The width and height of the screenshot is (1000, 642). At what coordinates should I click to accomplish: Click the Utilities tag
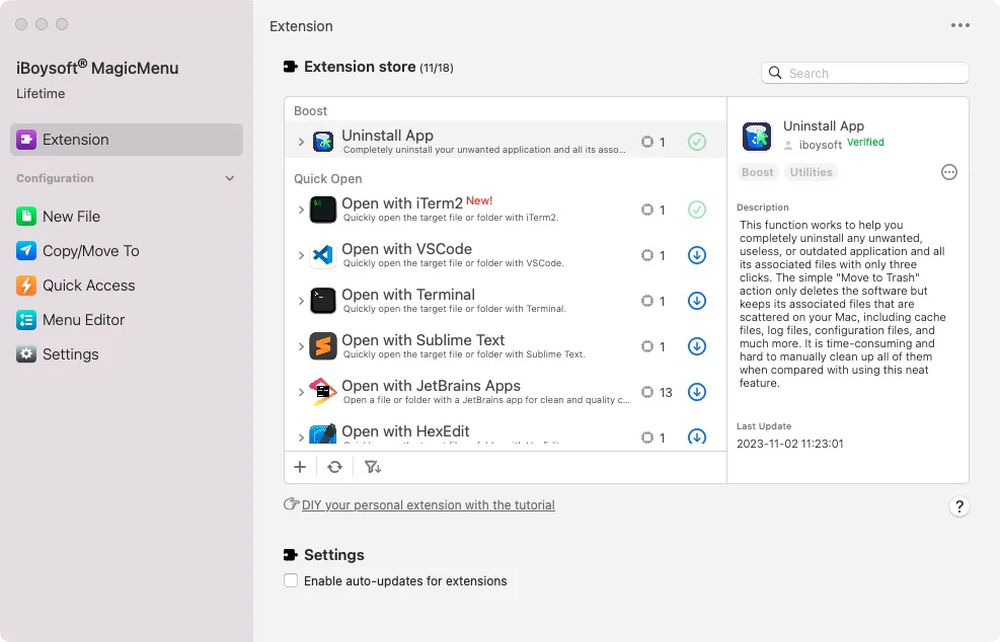(x=811, y=172)
